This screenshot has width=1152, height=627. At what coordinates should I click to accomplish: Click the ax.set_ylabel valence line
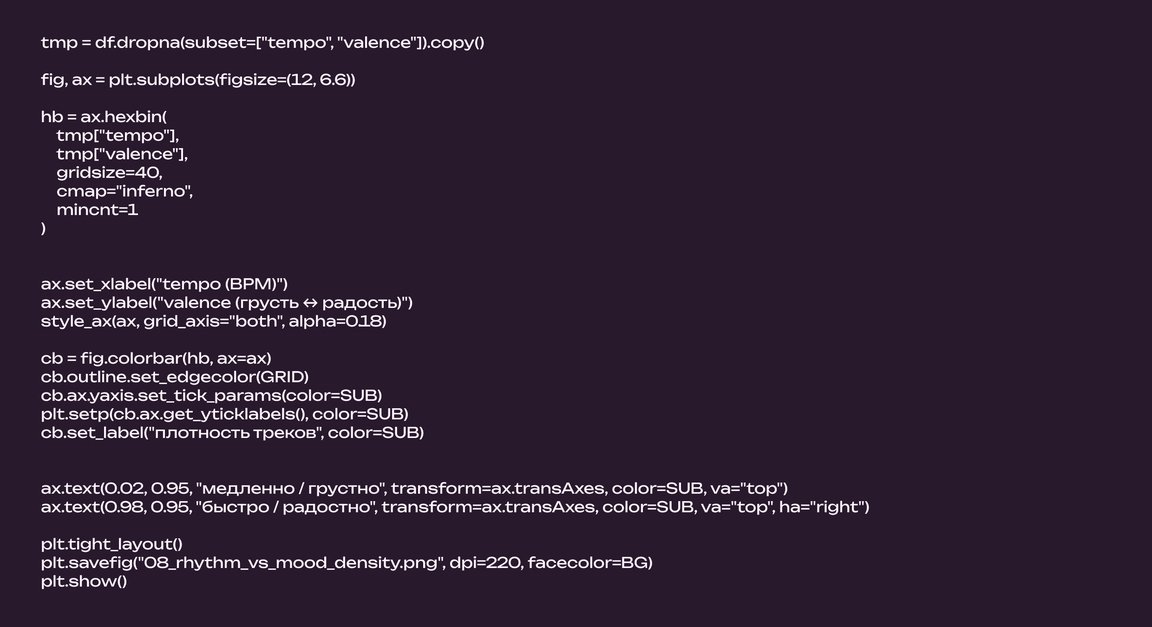coord(226,303)
